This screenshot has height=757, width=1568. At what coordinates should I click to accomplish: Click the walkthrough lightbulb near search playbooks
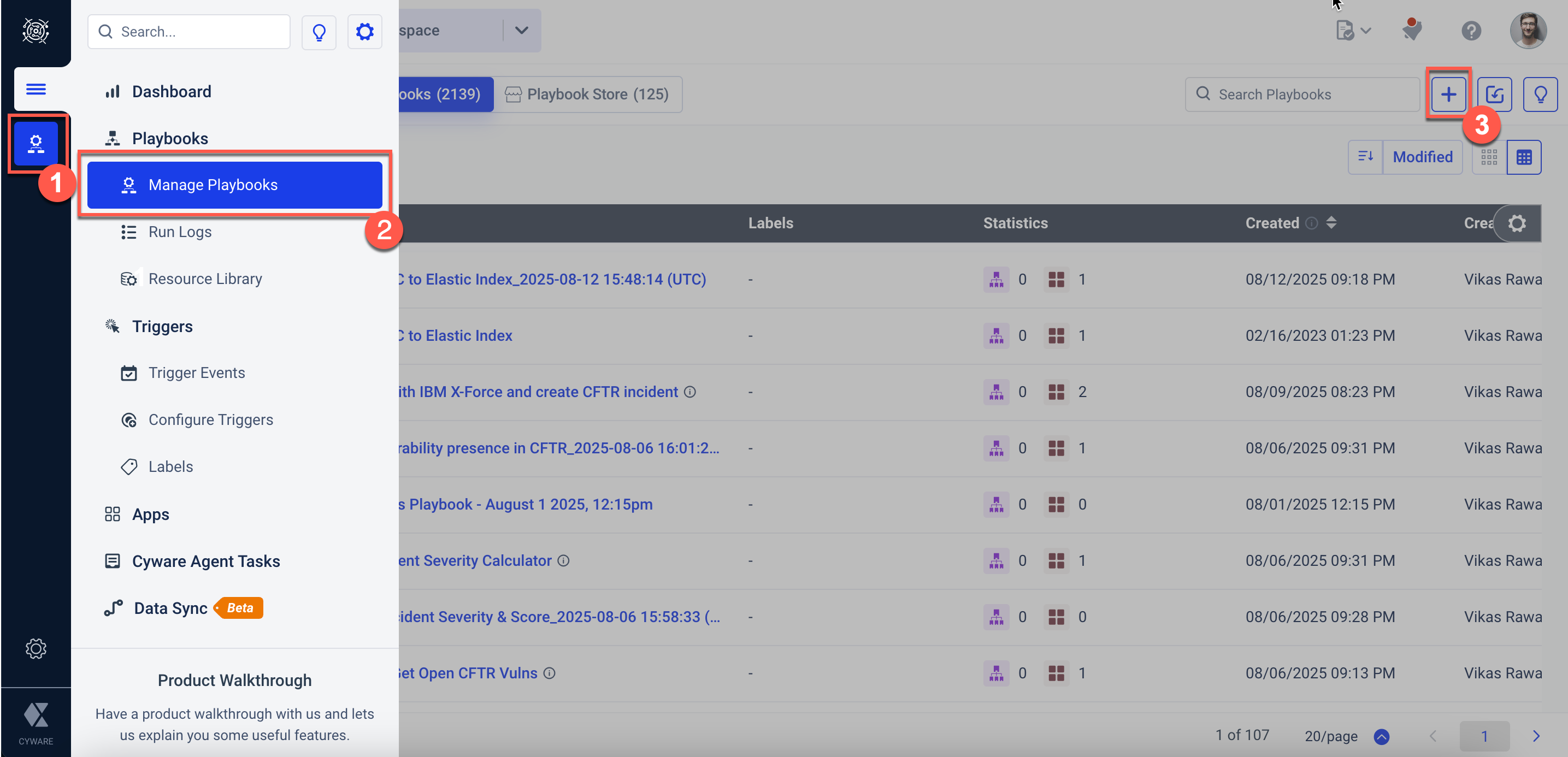click(x=1540, y=94)
